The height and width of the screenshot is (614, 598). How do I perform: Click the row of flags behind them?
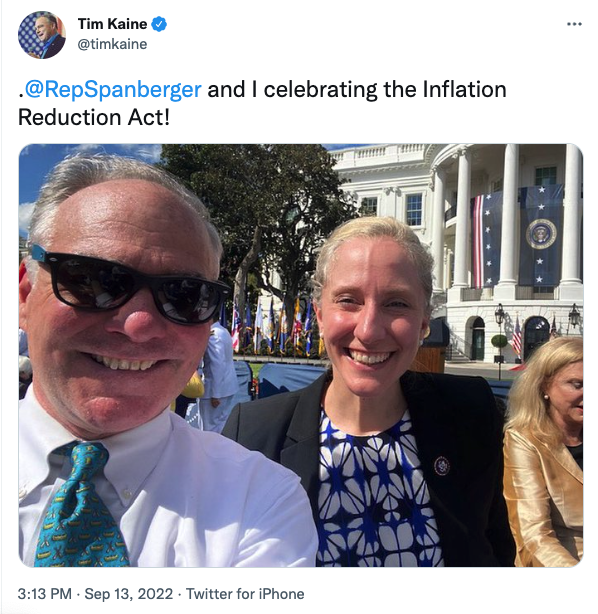click(273, 327)
